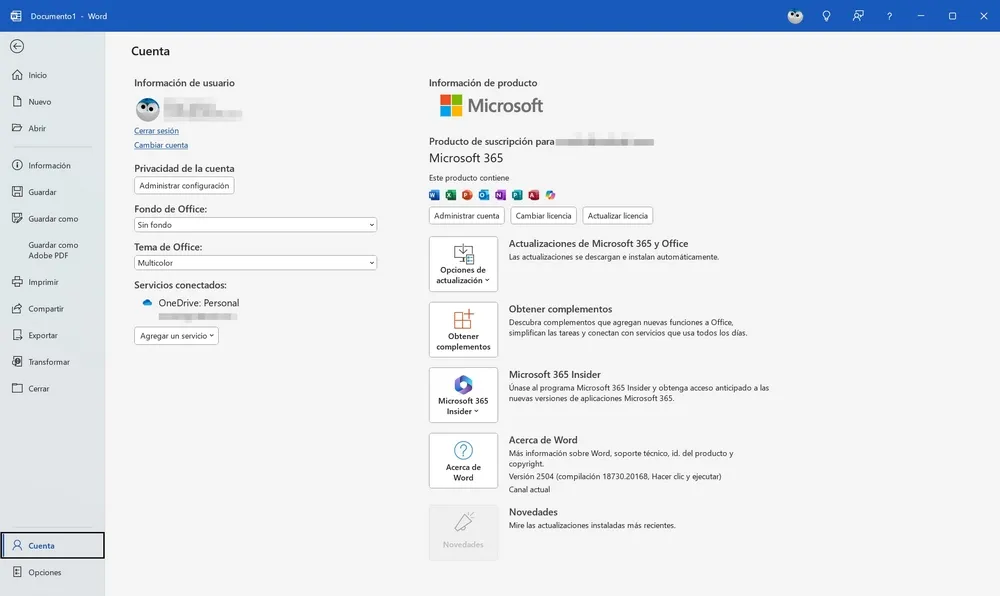1000x596 pixels.
Task: Click the Outlook icon in product apps row
Action: click(x=484, y=195)
